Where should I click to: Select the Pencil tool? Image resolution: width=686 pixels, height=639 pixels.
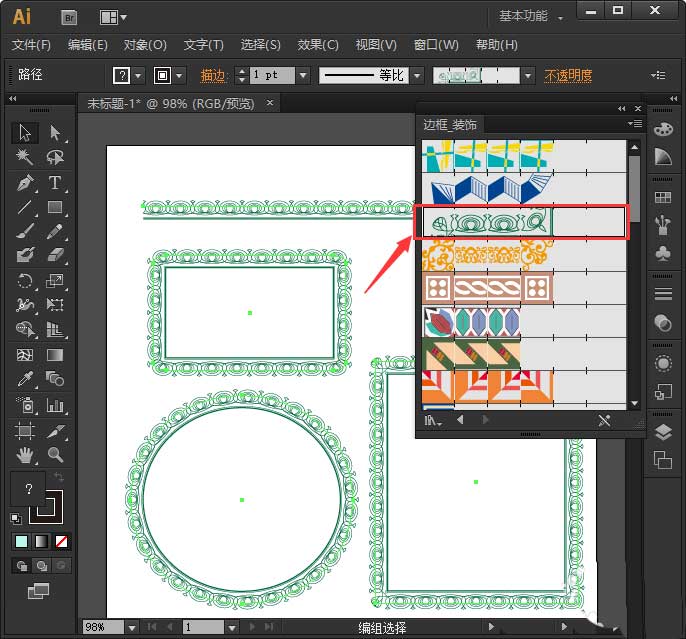tap(55, 231)
